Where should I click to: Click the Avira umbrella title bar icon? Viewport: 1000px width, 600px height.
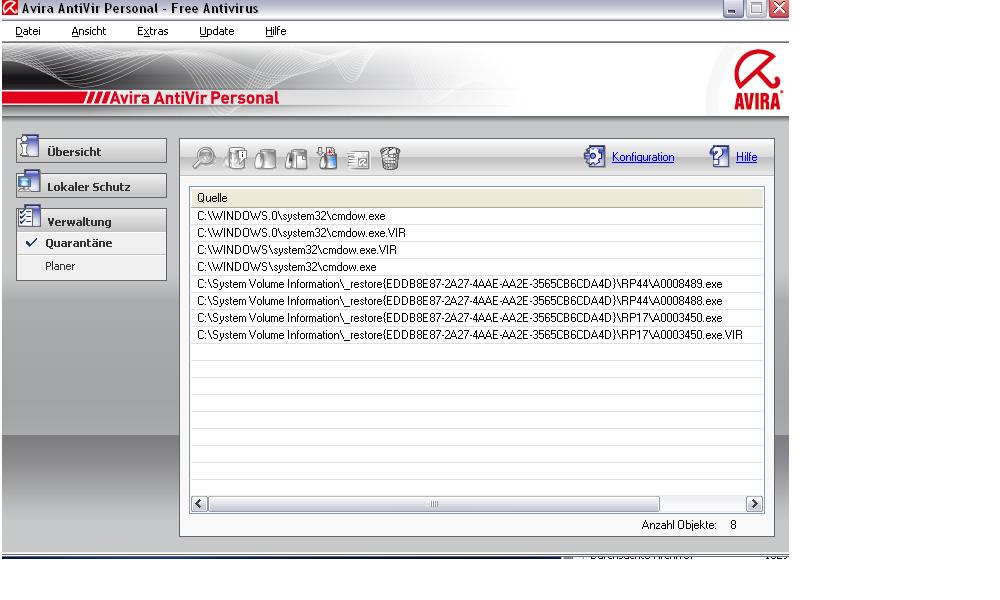pos(10,8)
